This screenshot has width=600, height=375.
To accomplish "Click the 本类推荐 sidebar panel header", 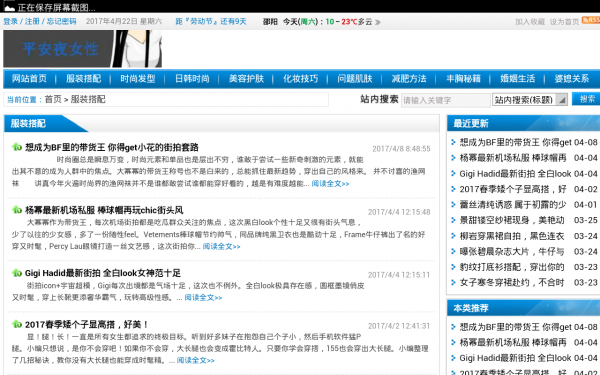I will [x=523, y=308].
